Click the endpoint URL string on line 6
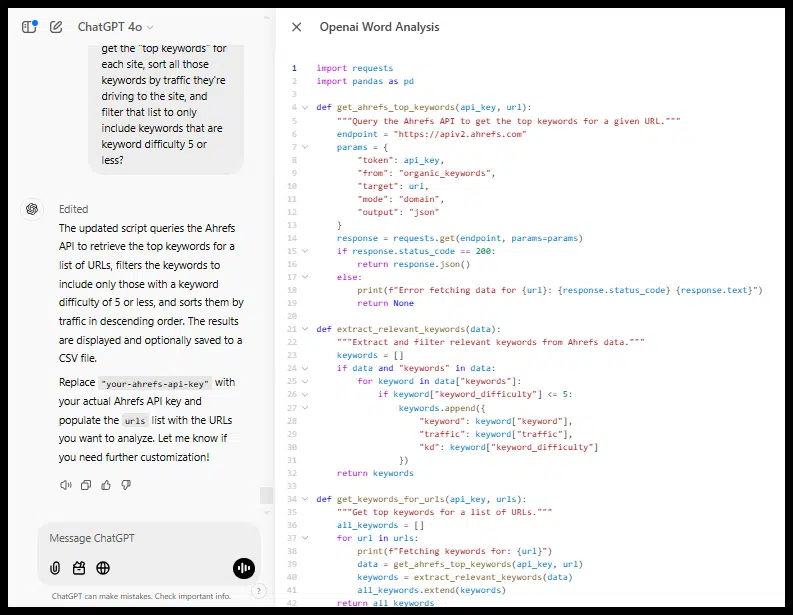This screenshot has height=615, width=793. point(460,134)
